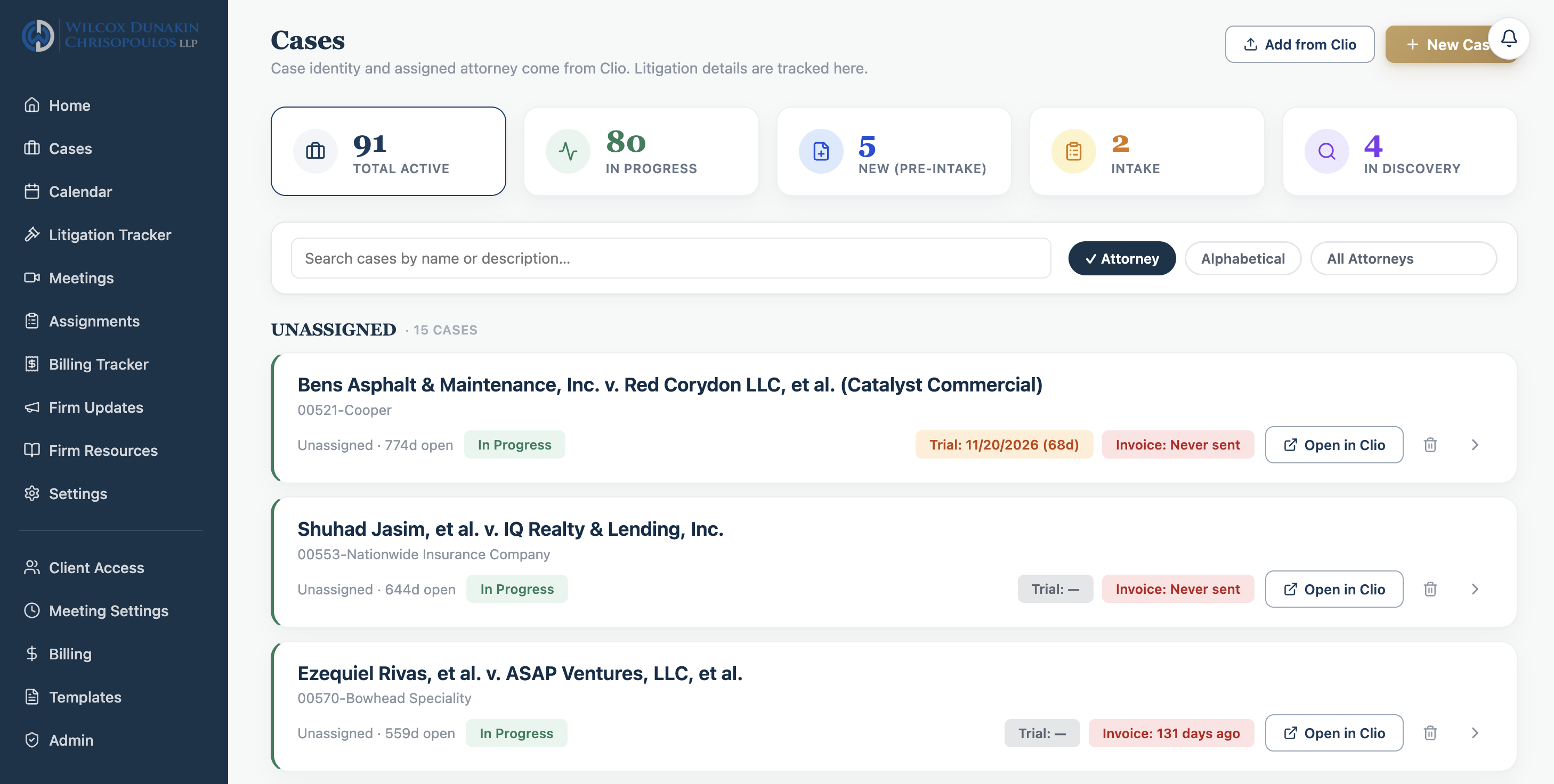Click the Home icon in sidebar
The height and width of the screenshot is (784, 1554).
[x=32, y=105]
